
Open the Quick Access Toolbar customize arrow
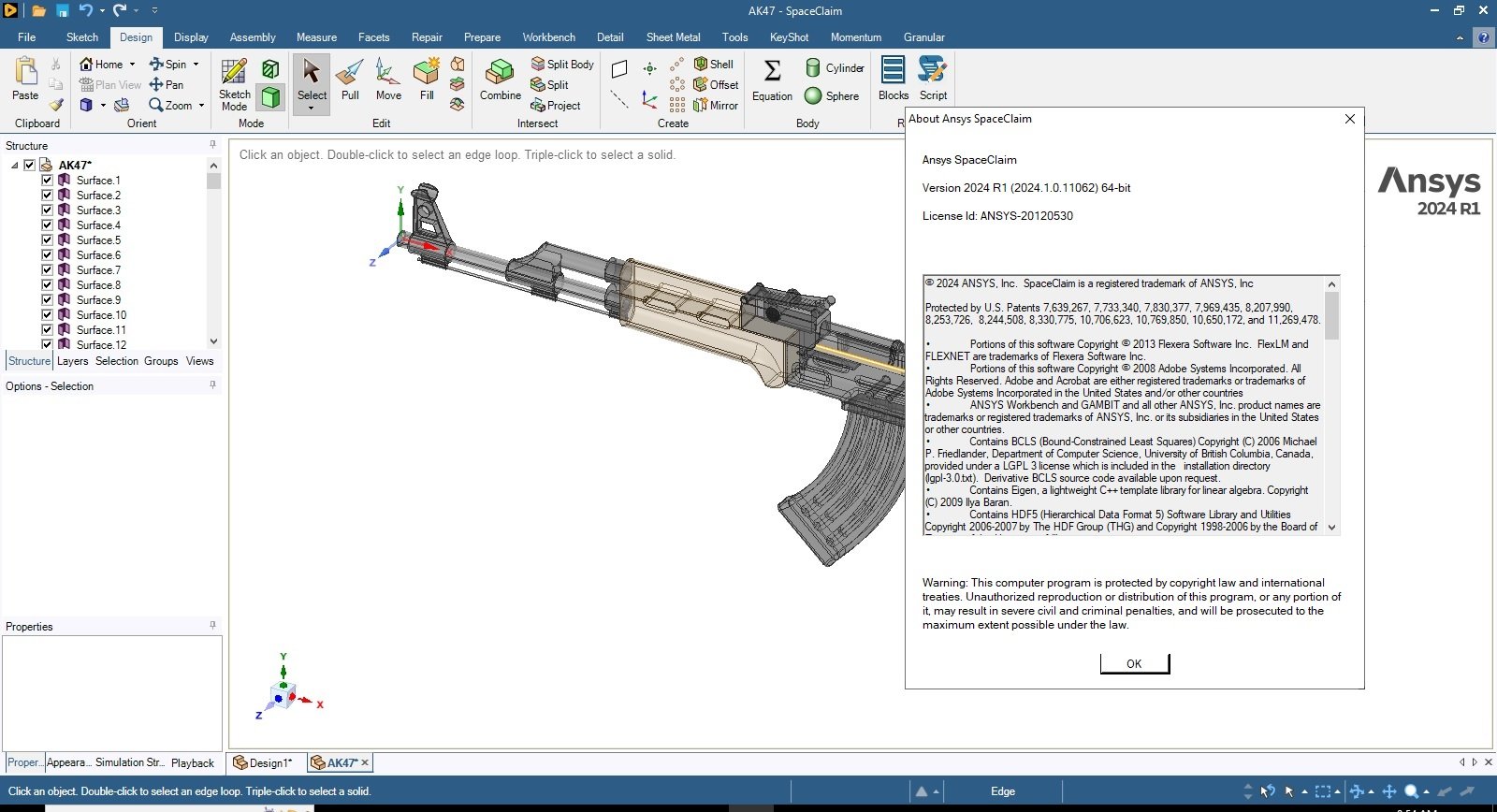click(x=154, y=11)
